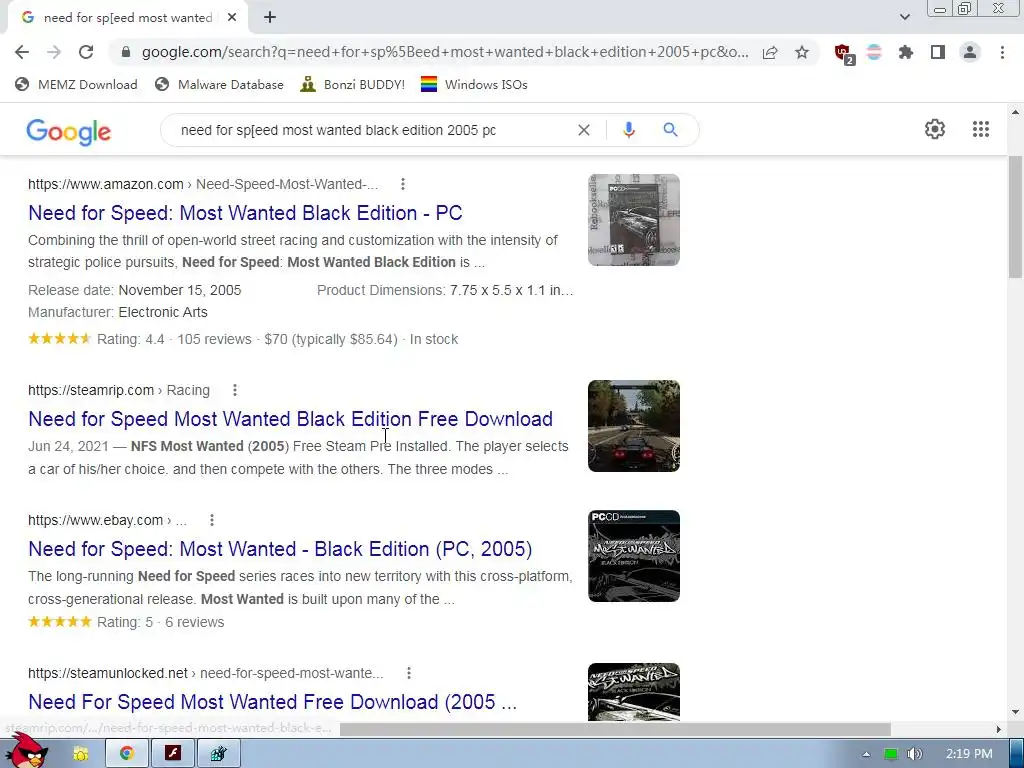Click the padlock site info icon
1024x768 pixels.
pos(126,52)
